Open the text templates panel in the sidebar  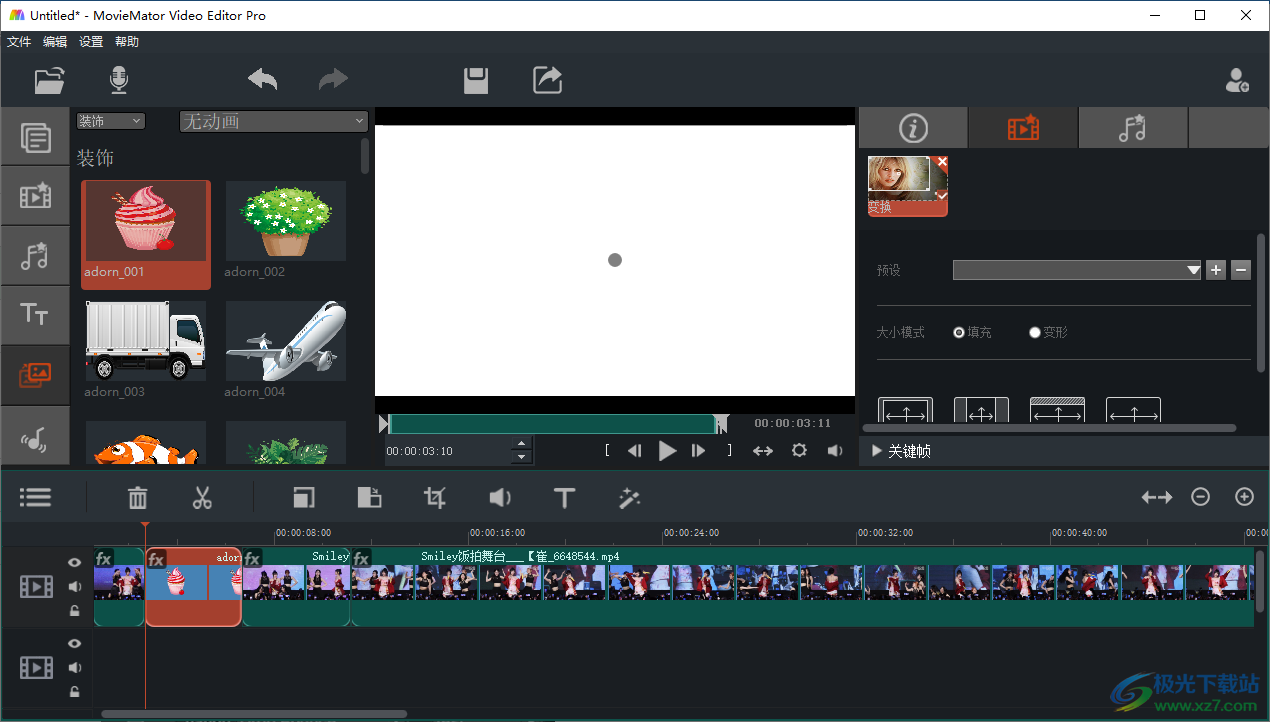(x=35, y=315)
